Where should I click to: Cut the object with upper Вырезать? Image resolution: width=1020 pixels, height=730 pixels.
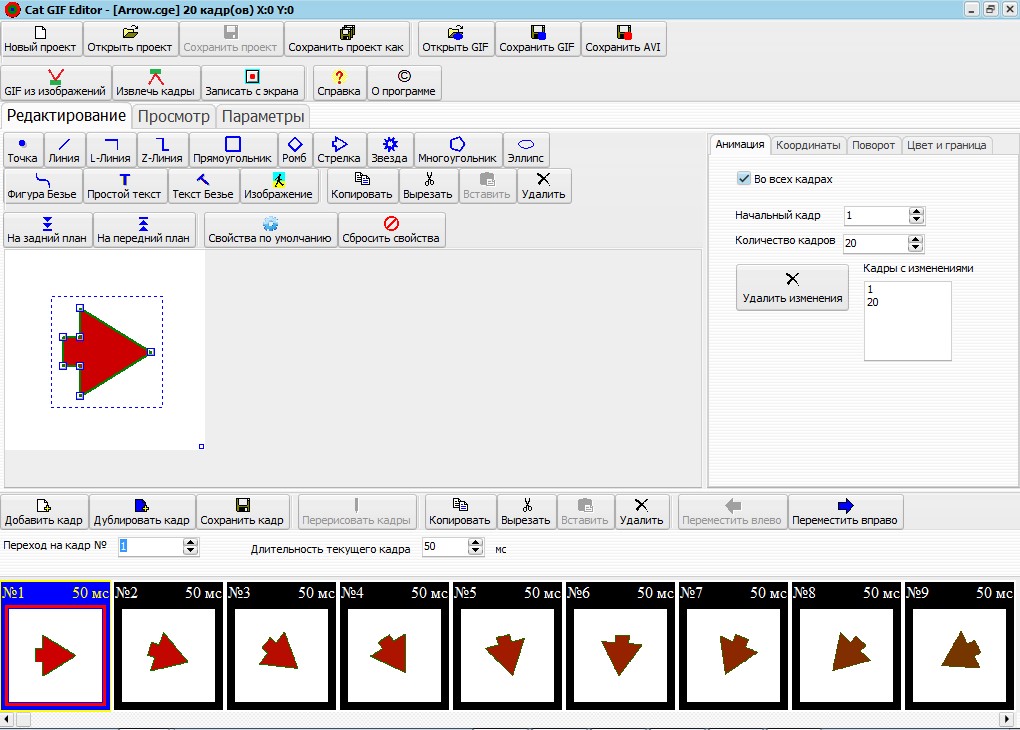[428, 186]
